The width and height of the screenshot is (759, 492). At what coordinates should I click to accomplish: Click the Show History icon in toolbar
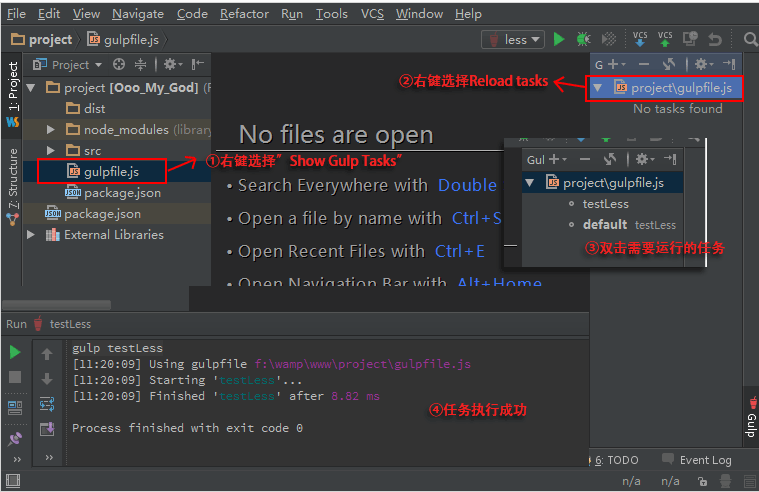tap(690, 39)
